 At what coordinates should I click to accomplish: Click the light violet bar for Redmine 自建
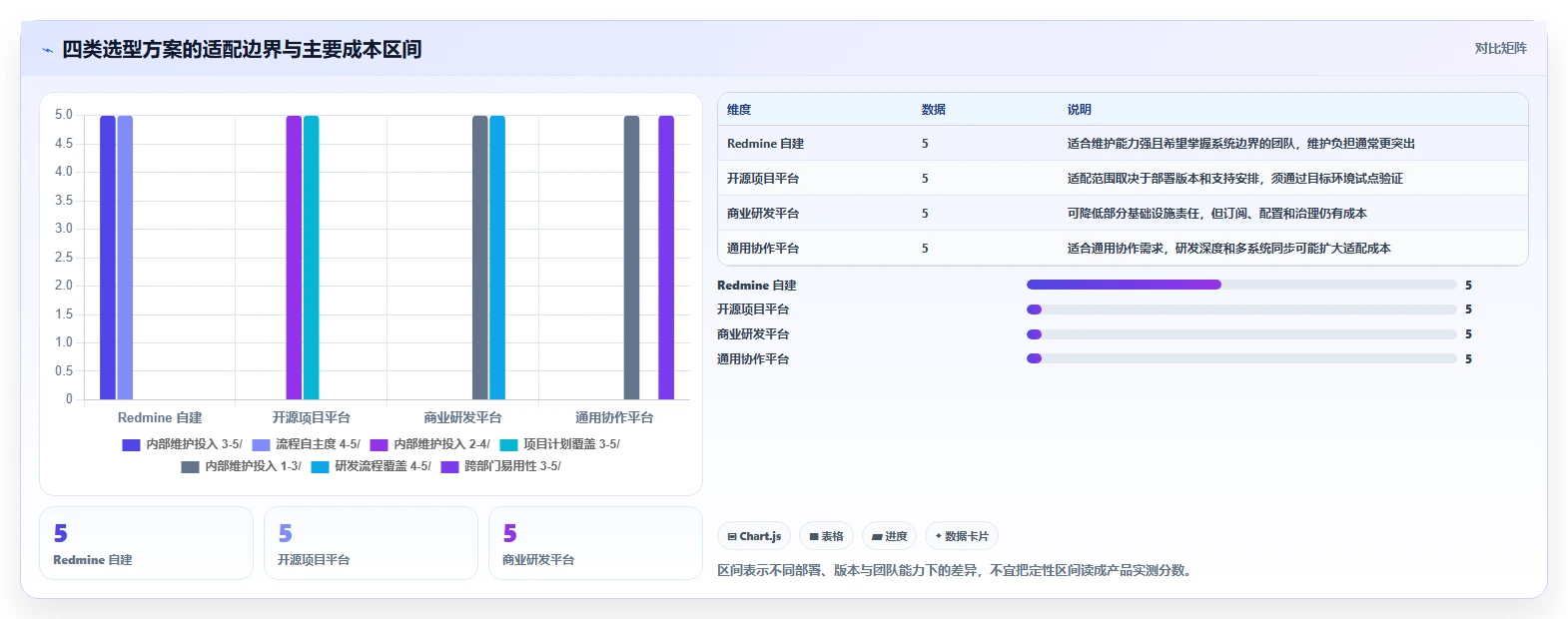[125, 258]
